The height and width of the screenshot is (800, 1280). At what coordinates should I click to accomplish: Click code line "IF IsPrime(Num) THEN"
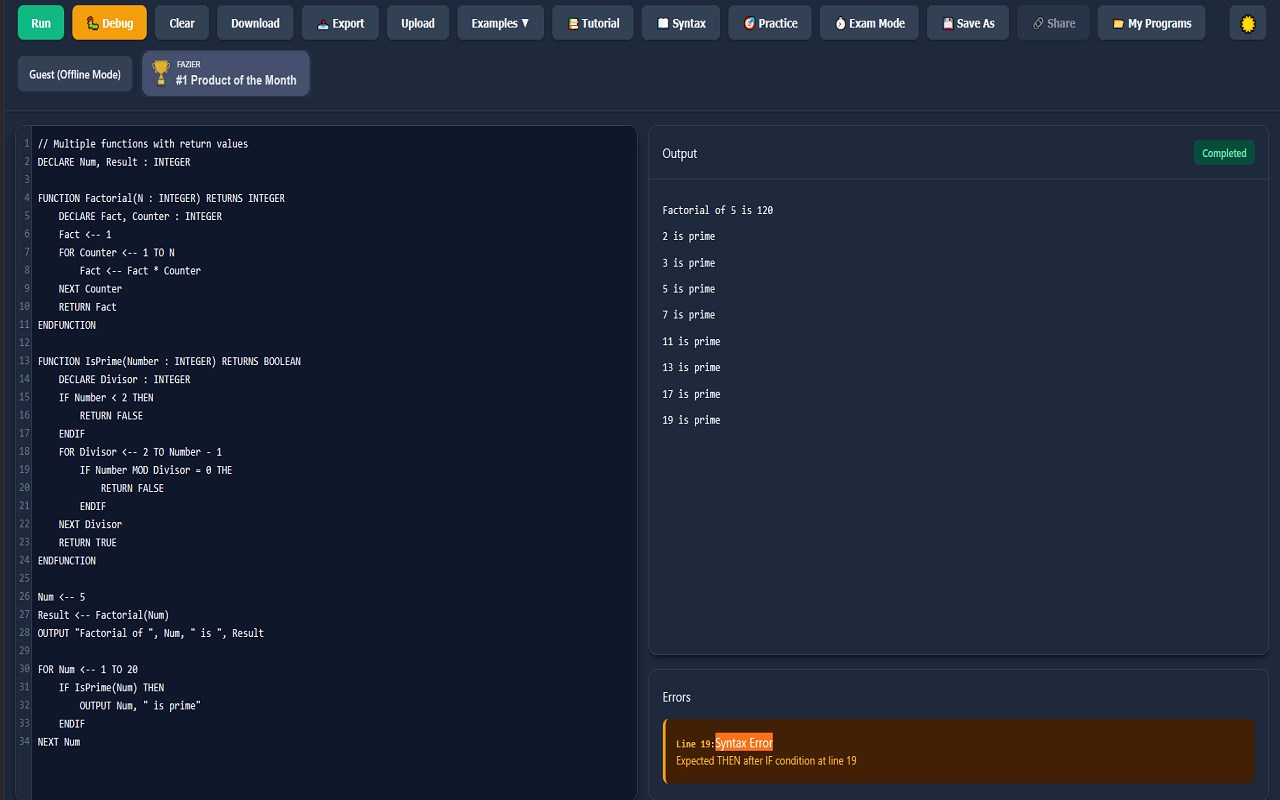tap(111, 688)
